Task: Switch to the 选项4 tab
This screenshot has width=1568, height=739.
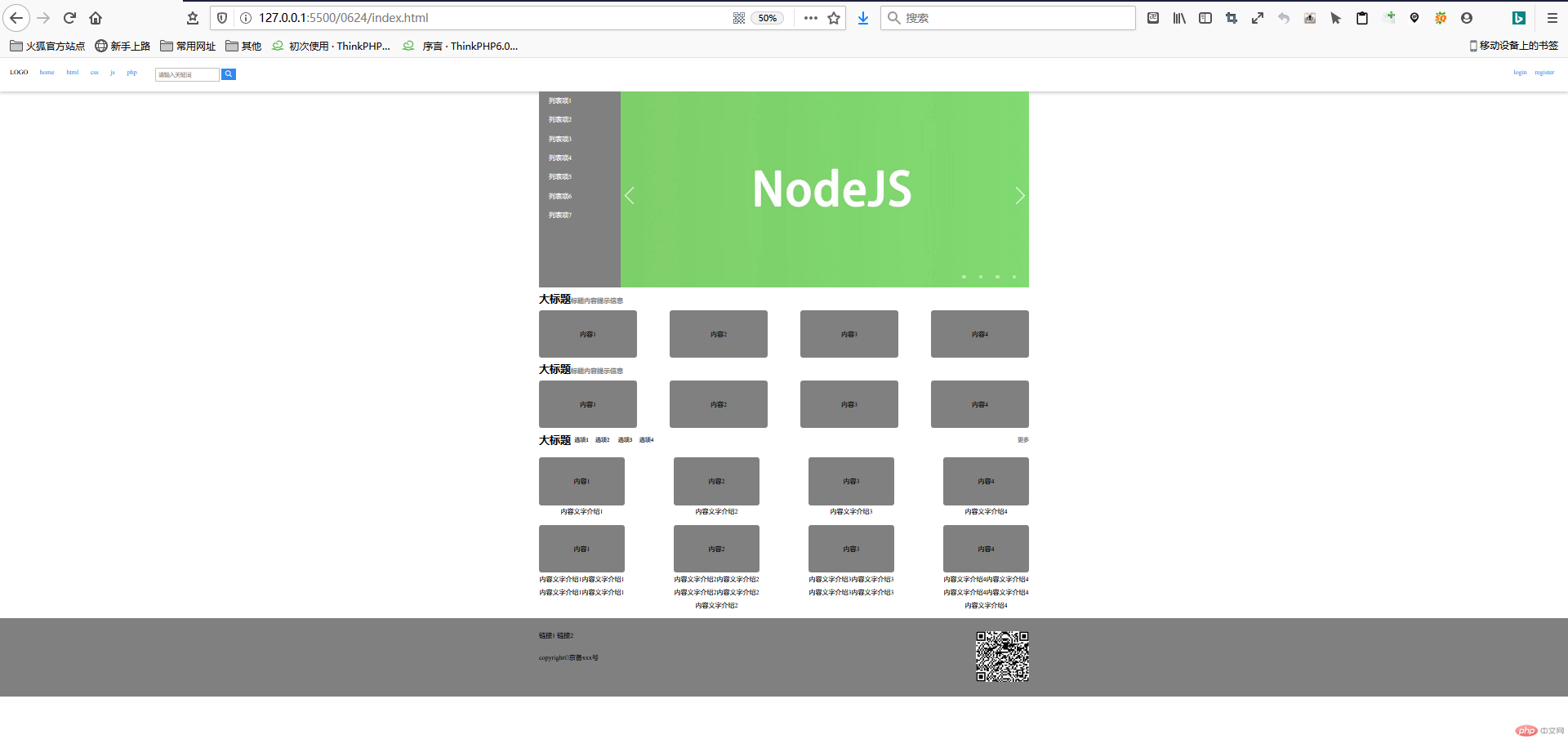Action: point(646,440)
